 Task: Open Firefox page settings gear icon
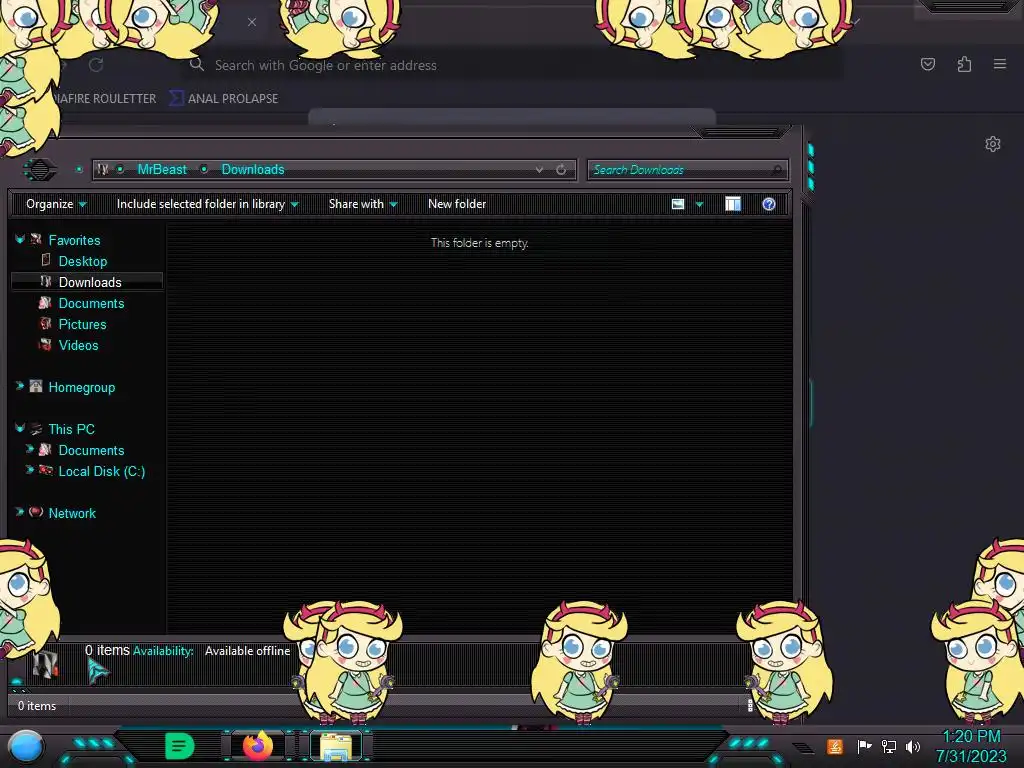click(x=993, y=144)
